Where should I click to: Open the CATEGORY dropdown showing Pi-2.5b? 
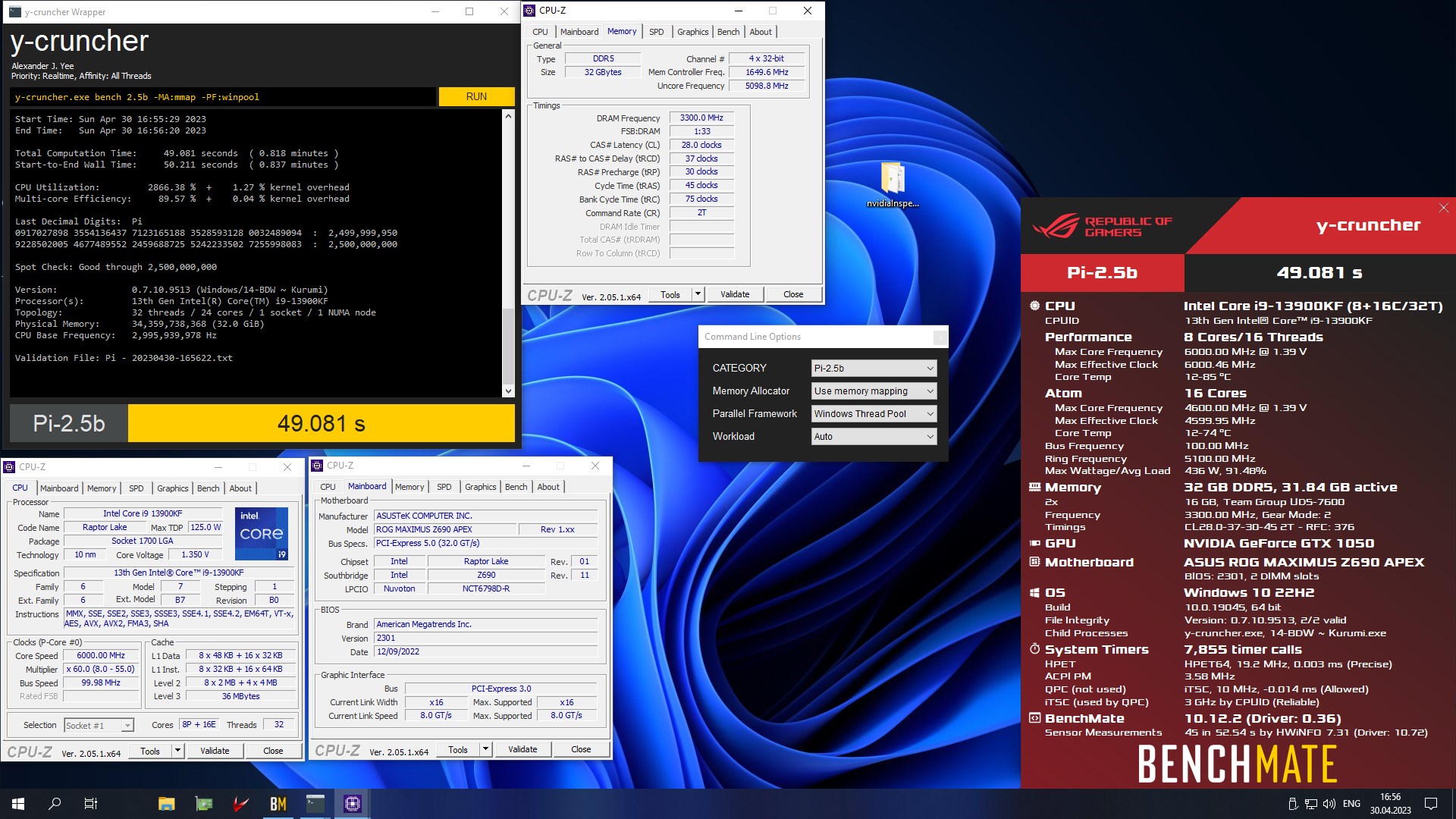coord(874,368)
